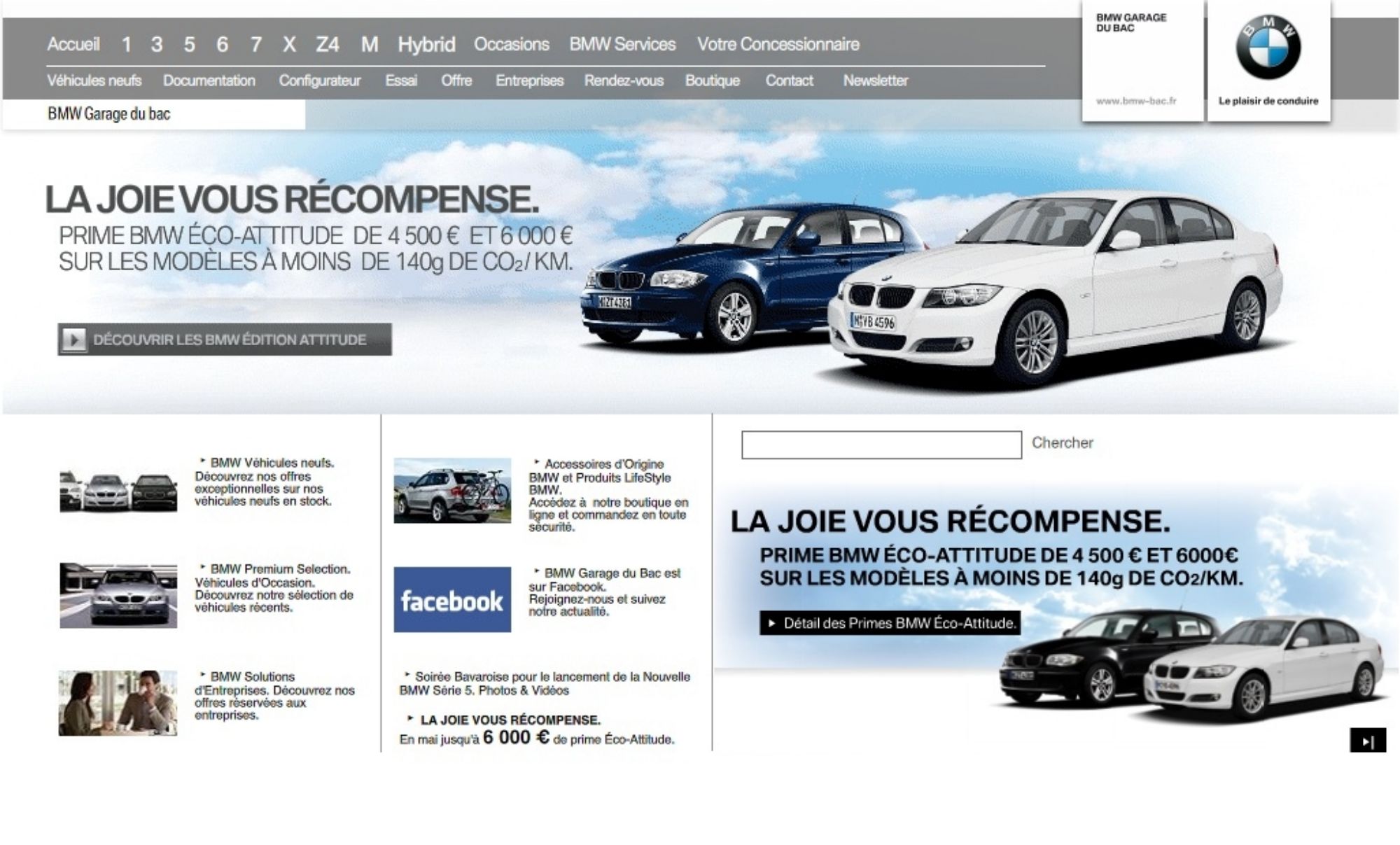Click the Facebook logo image
Screen dimensions: 1400x845
click(x=452, y=600)
